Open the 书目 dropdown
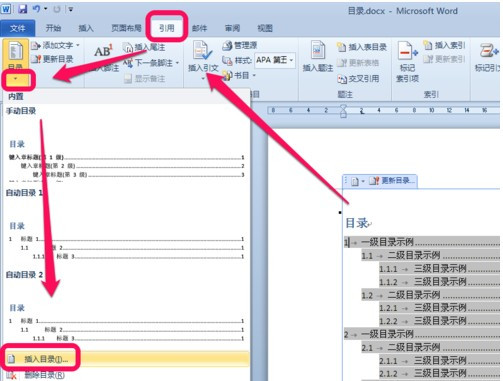Image resolution: width=503 pixels, height=381 pixels. click(x=239, y=76)
